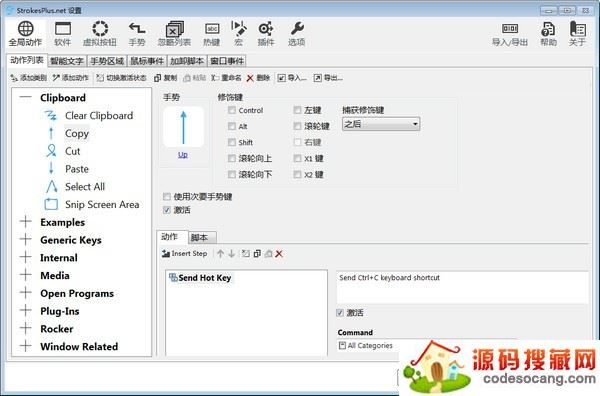Open the 帮助 help icon
This screenshot has height=396, width=600.
point(548,34)
